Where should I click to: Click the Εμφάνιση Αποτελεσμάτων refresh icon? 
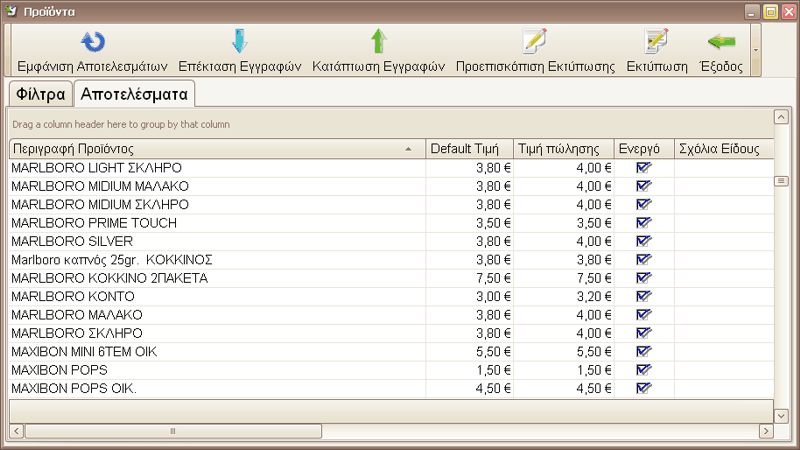tap(92, 41)
